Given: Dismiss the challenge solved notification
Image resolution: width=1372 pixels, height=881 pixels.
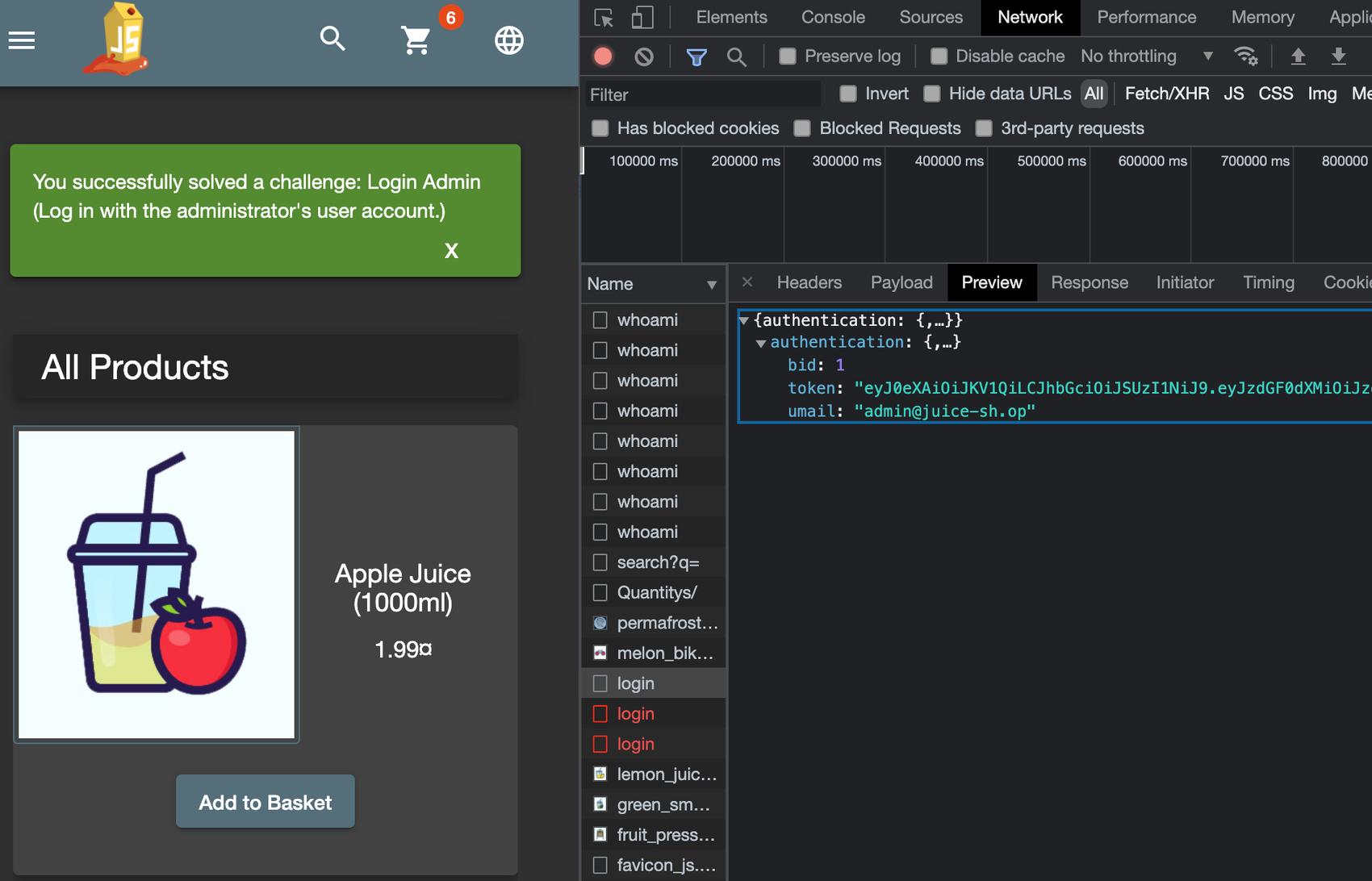Looking at the screenshot, I should coord(451,251).
